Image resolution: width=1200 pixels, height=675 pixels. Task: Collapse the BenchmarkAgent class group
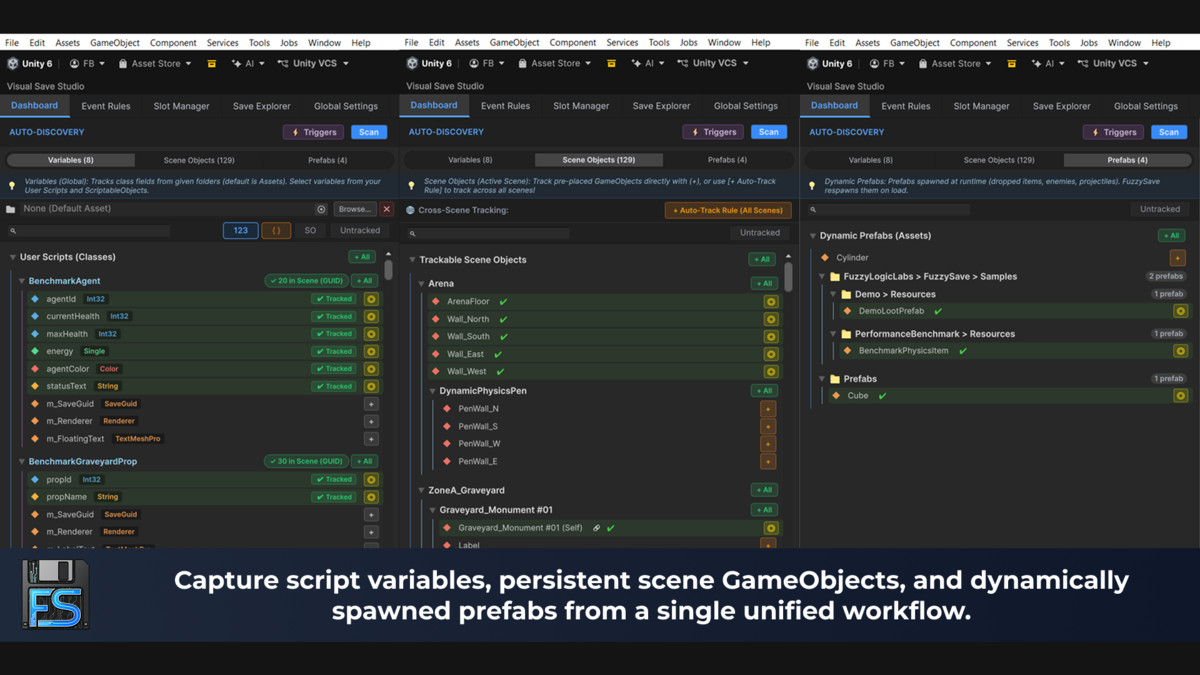tap(22, 281)
